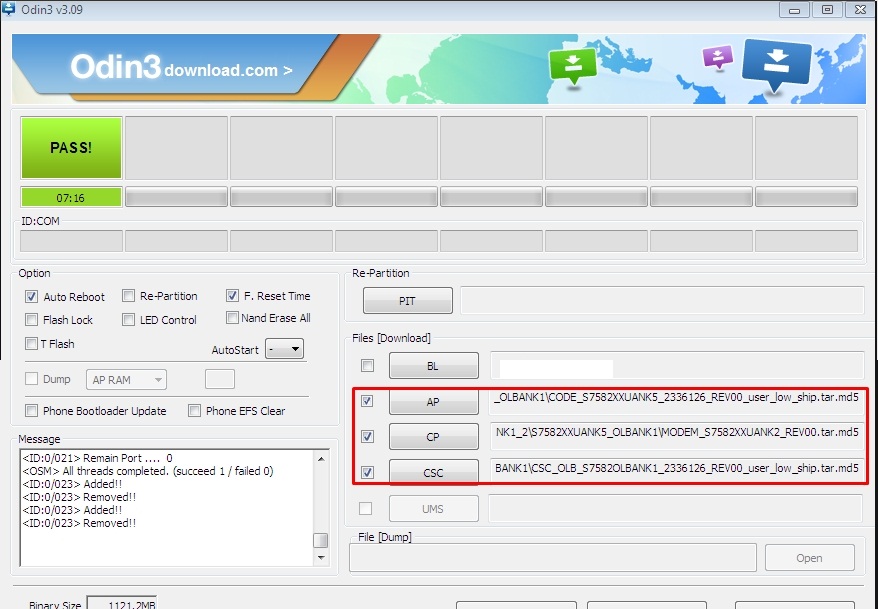Click the small field next to AP RAM

tap(220, 379)
